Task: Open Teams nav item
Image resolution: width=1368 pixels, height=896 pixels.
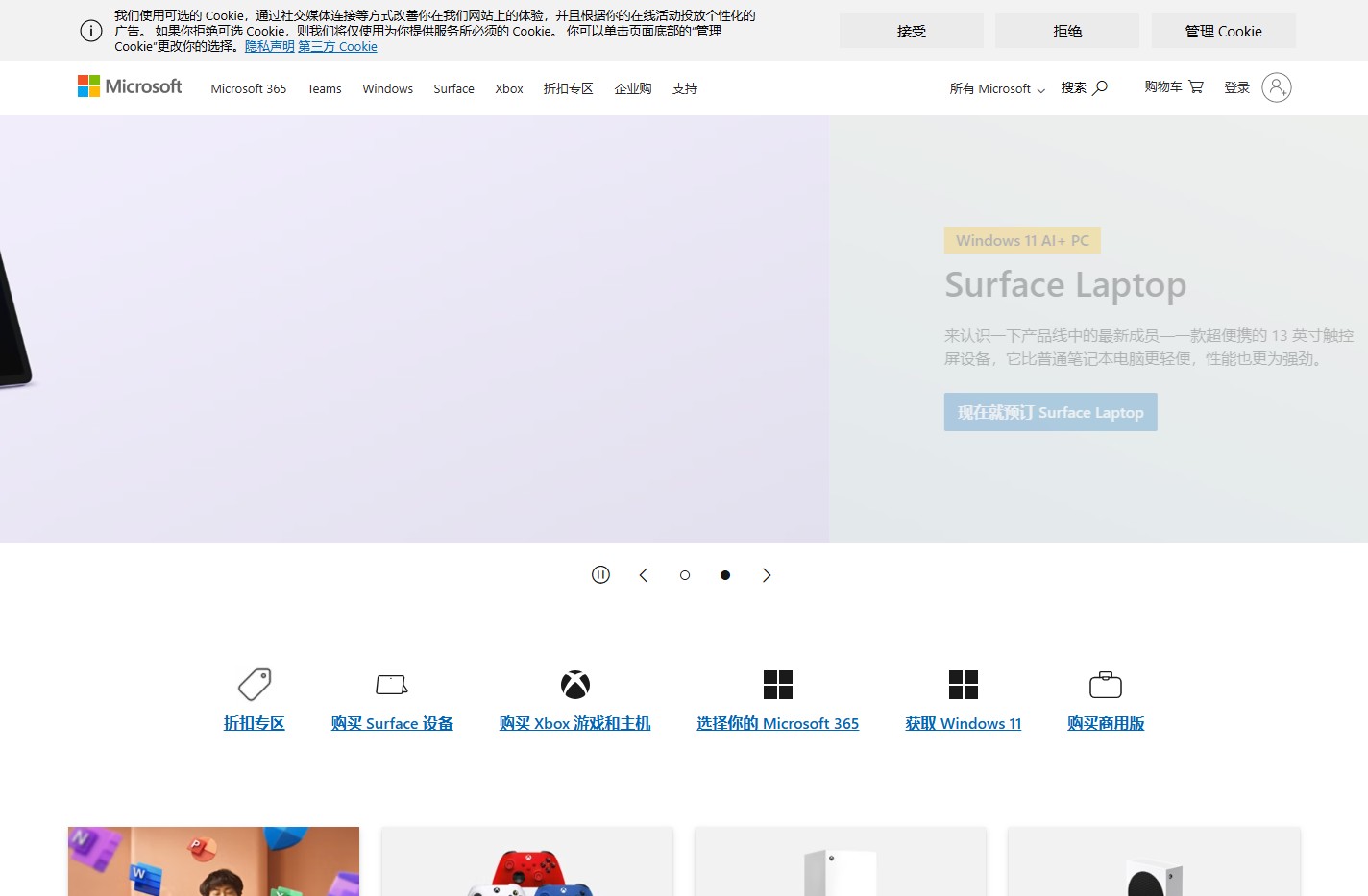Action: click(x=325, y=88)
